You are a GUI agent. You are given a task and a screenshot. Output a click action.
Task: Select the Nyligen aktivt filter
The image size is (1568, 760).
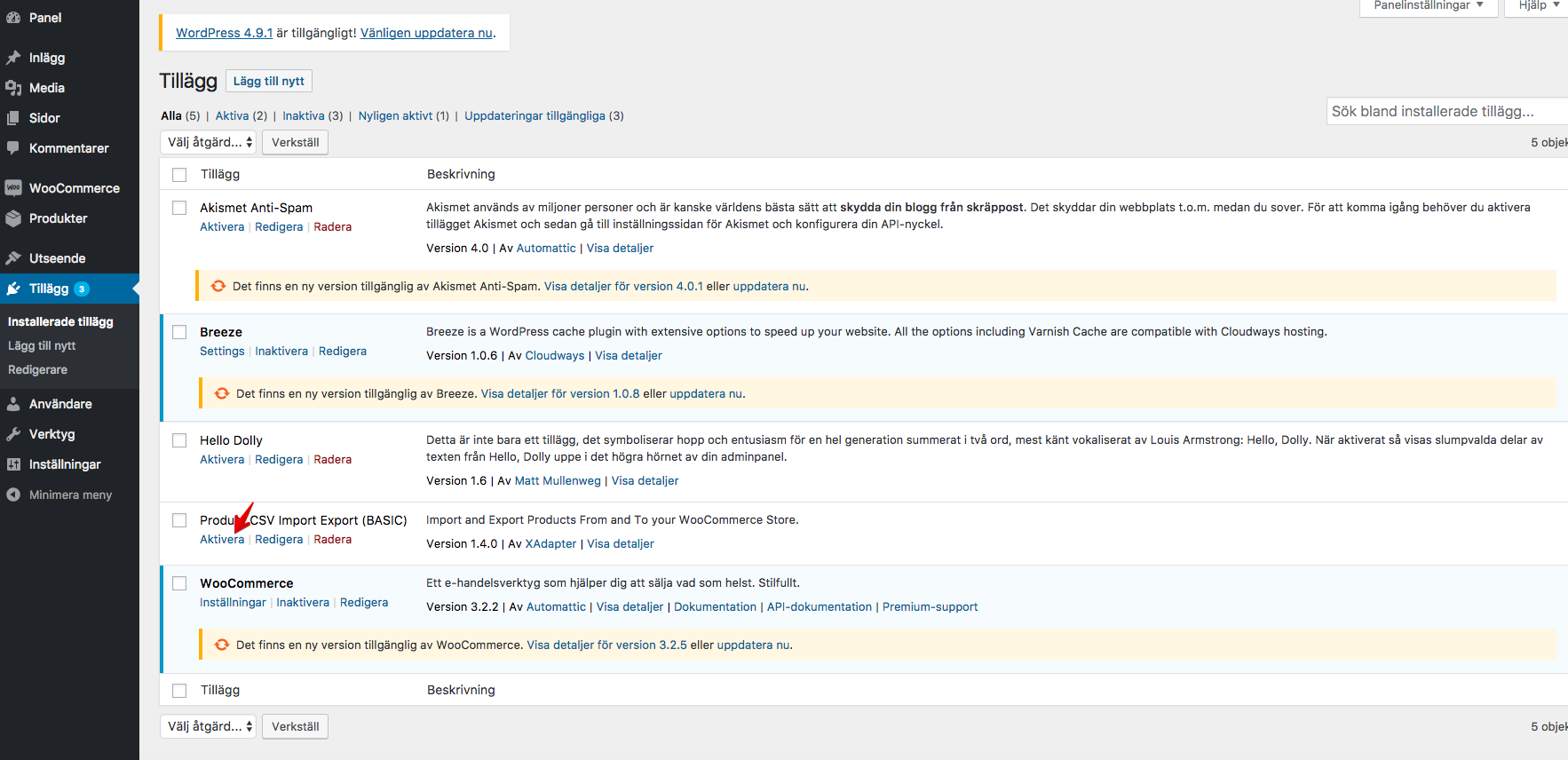395,115
